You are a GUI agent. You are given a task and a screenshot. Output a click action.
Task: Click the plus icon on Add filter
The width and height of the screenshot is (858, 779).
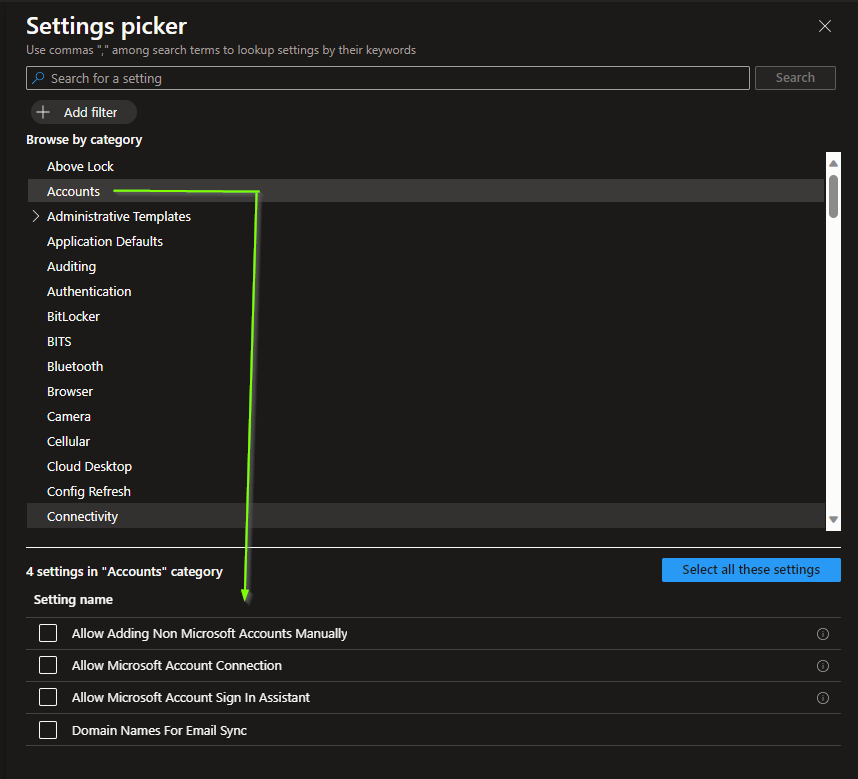[43, 113]
